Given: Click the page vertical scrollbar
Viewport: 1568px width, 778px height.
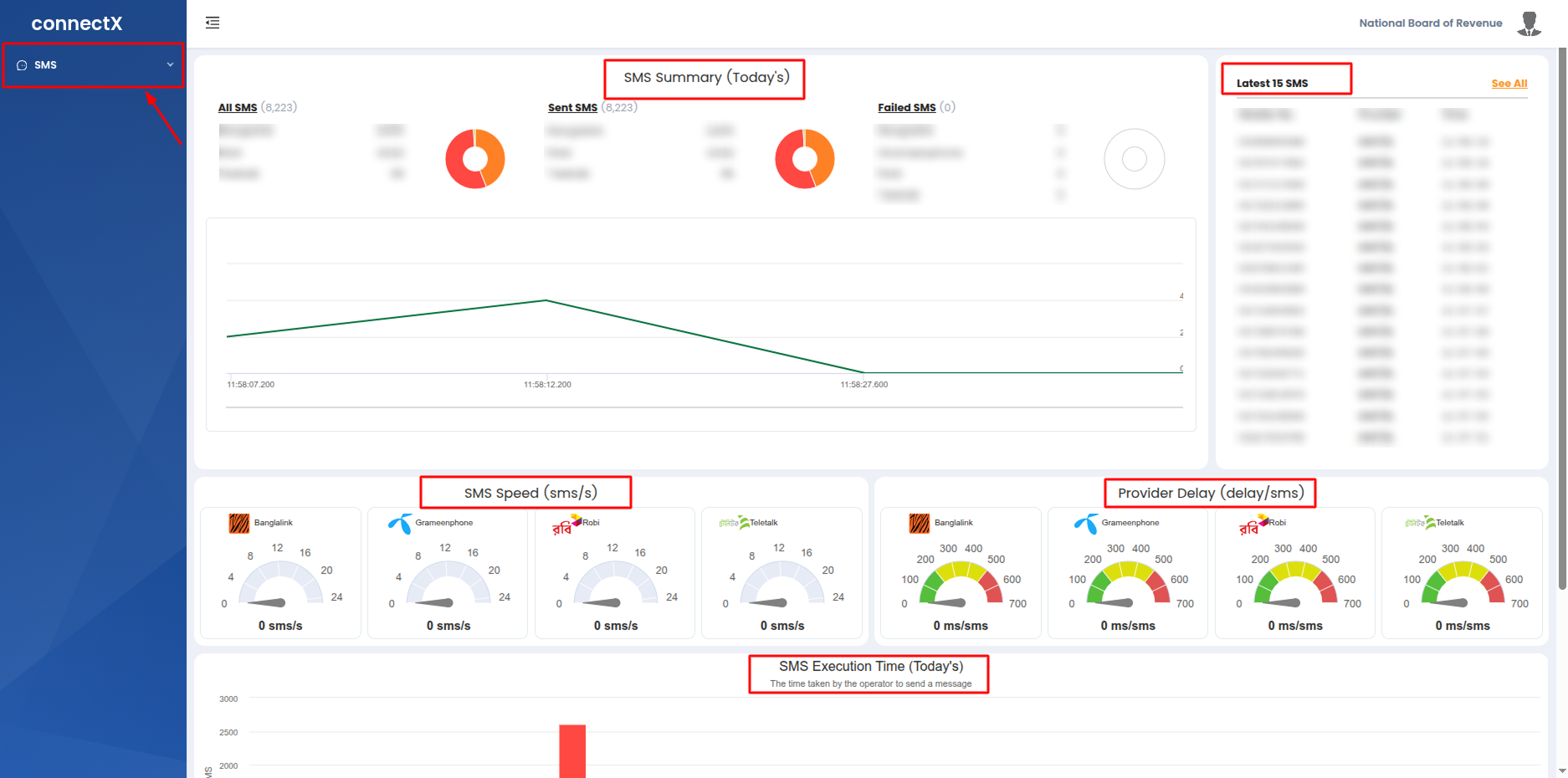Looking at the screenshot, I should [1561, 318].
